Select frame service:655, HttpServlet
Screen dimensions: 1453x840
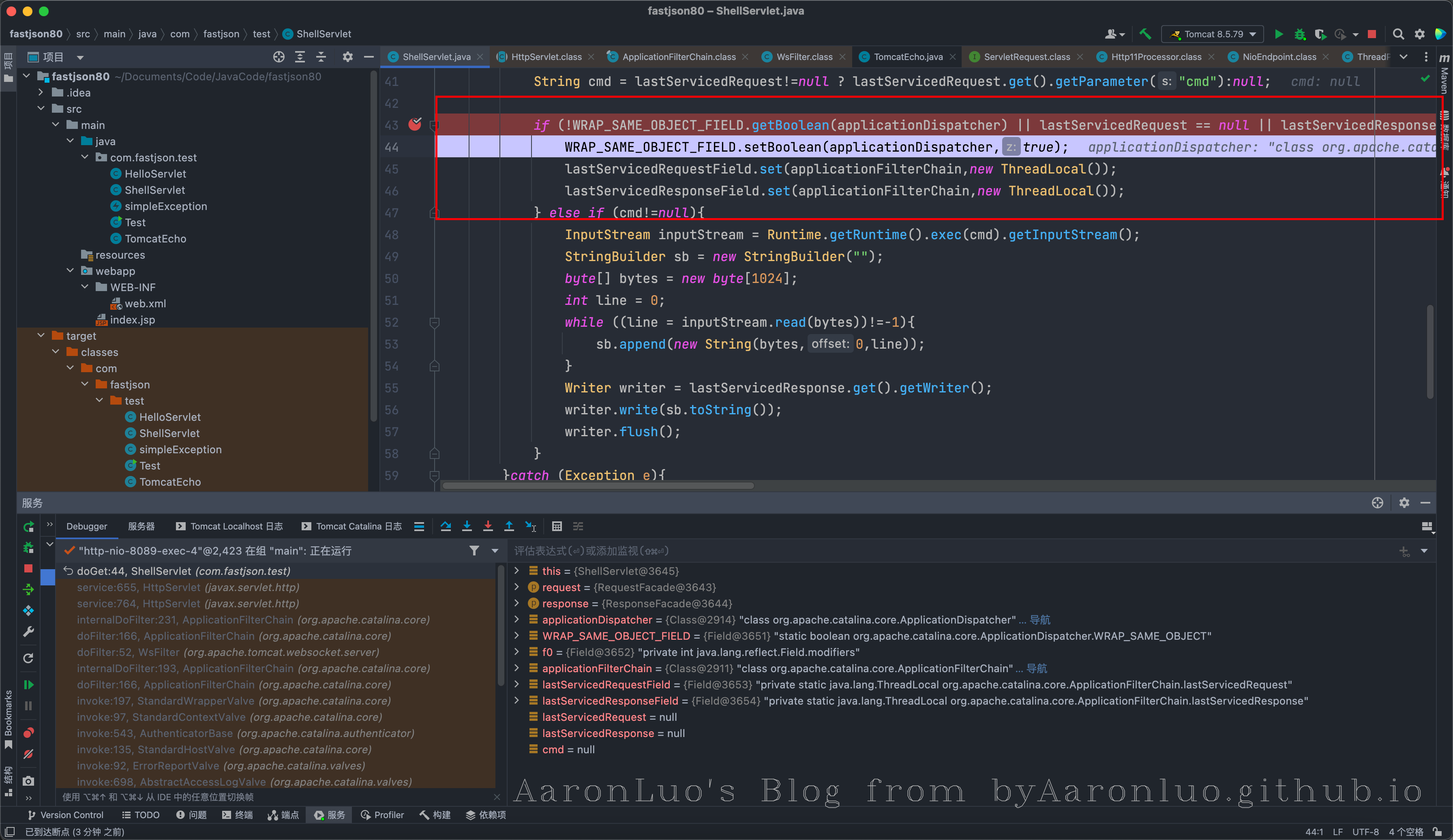point(188,587)
